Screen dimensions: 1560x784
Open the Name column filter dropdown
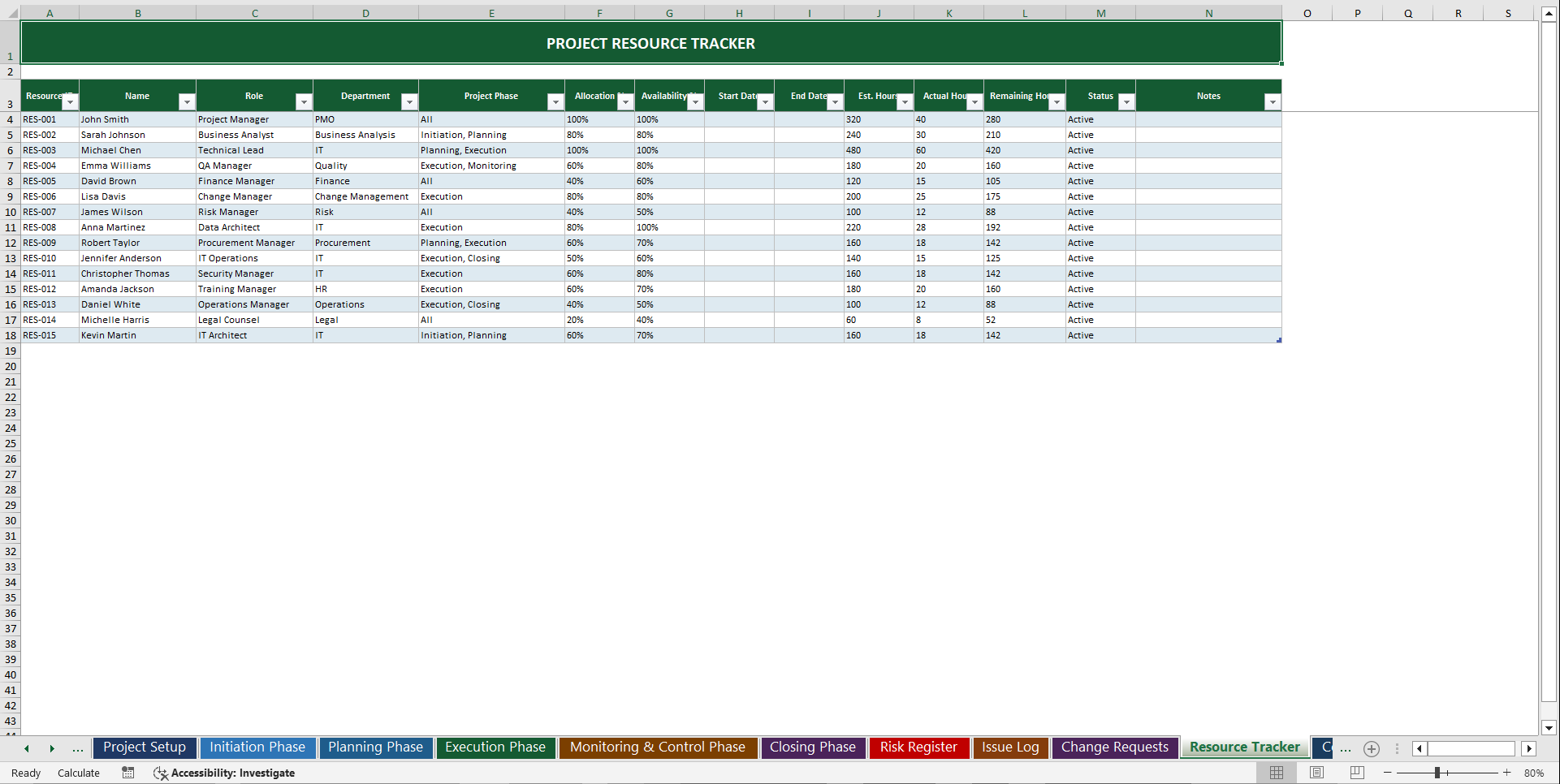click(187, 102)
